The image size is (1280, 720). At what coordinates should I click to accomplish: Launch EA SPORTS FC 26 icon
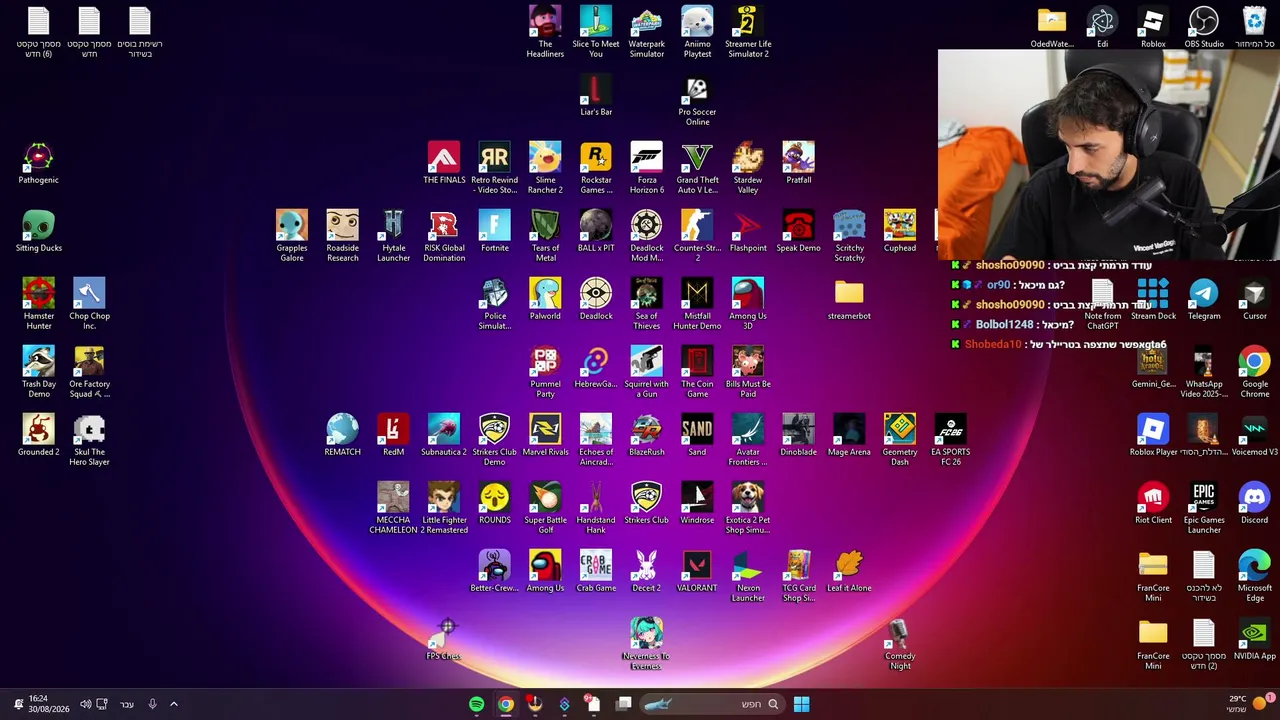950,440
